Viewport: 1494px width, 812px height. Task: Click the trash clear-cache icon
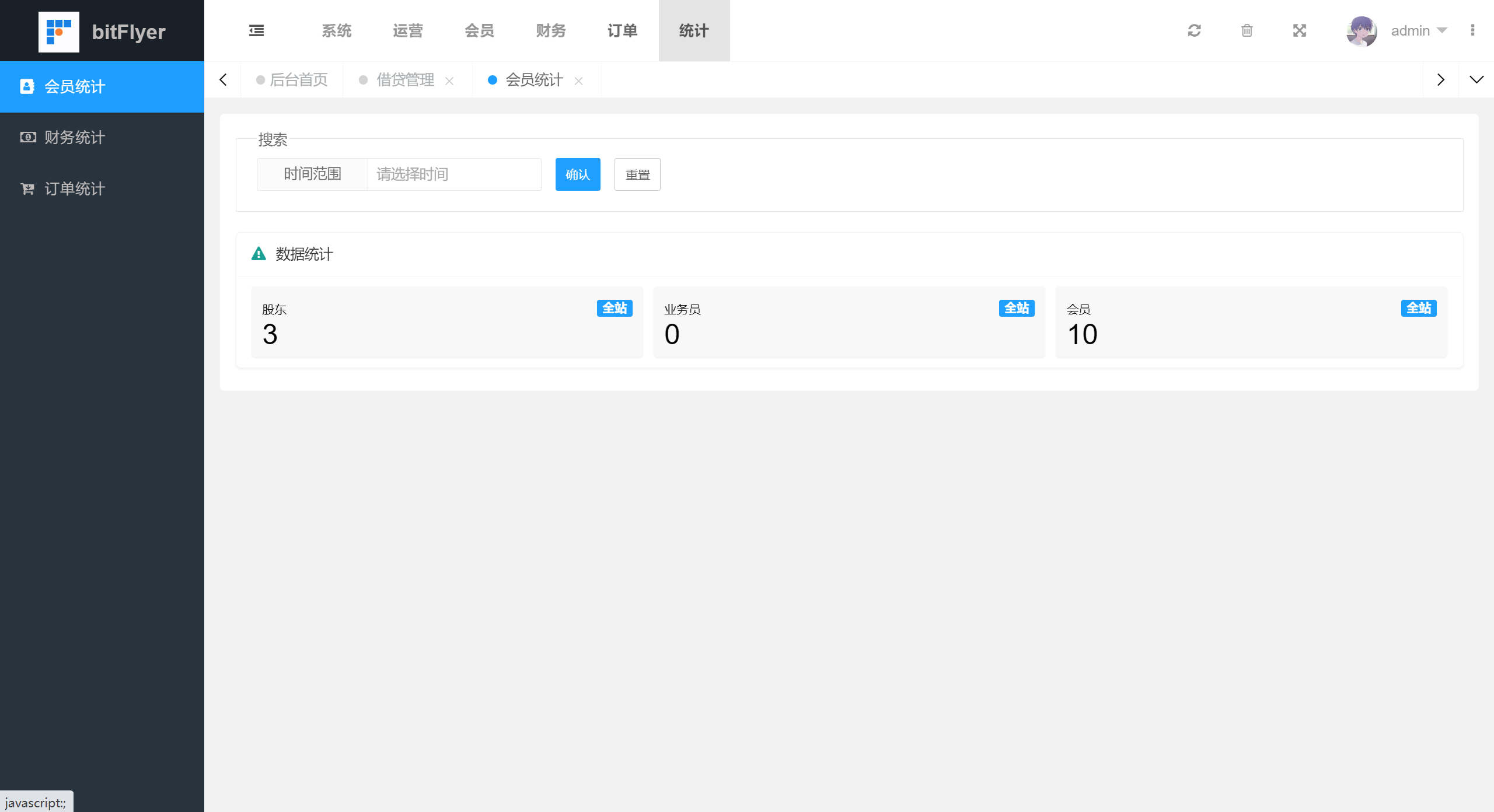pyautogui.click(x=1247, y=31)
